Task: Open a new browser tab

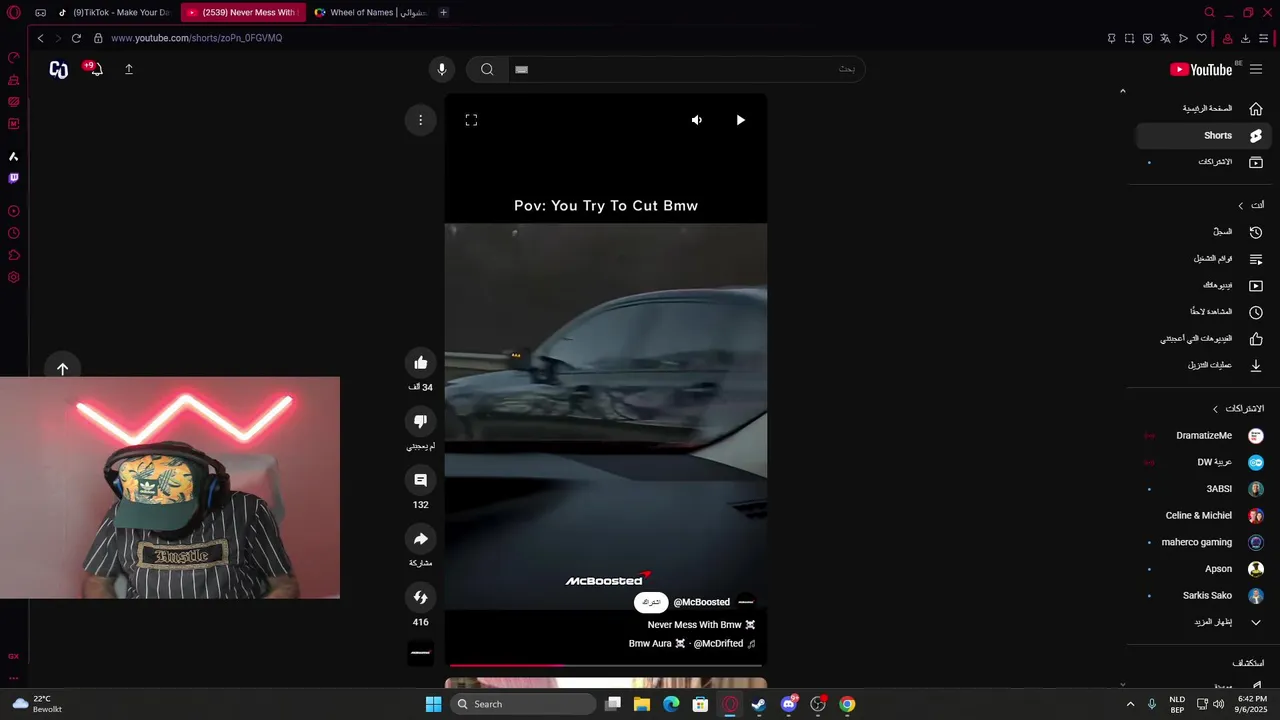Action: pos(443,12)
